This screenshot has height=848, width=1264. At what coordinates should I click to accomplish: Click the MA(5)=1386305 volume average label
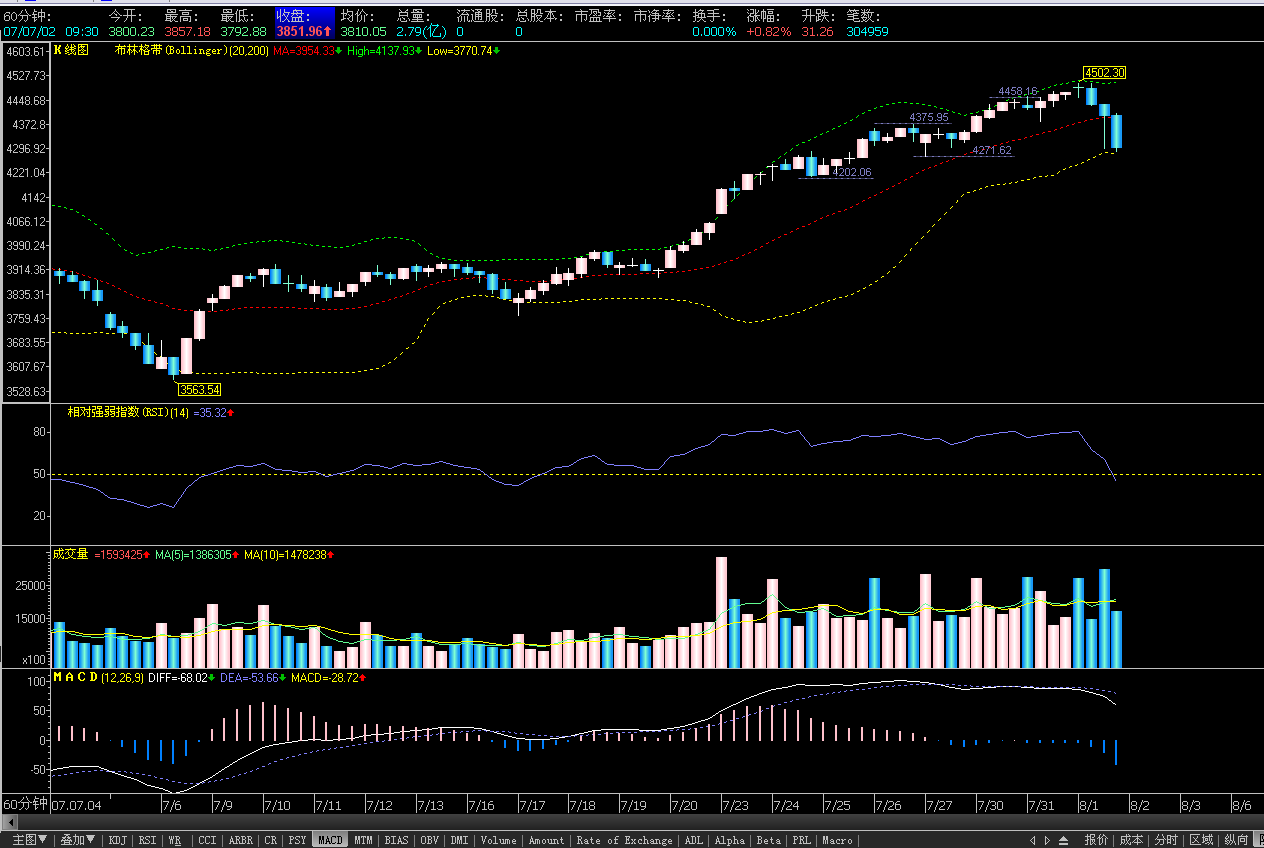[196, 553]
